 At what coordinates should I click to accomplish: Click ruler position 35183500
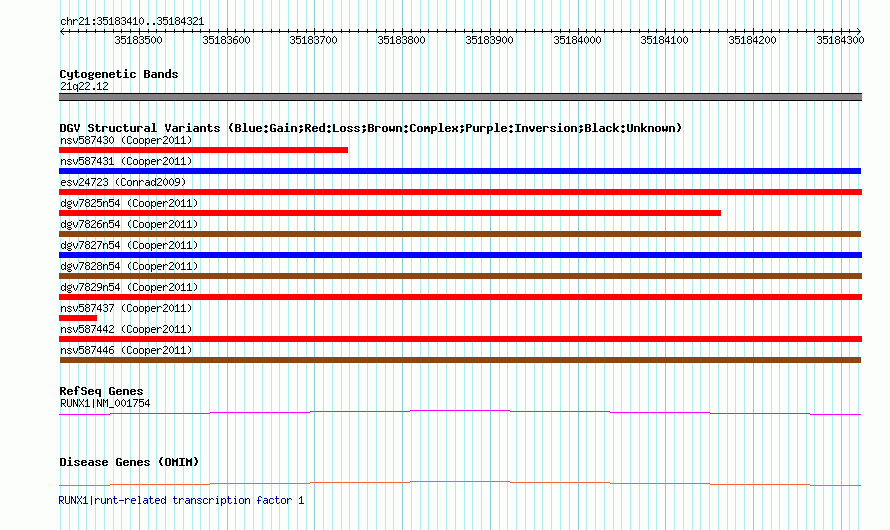click(138, 40)
